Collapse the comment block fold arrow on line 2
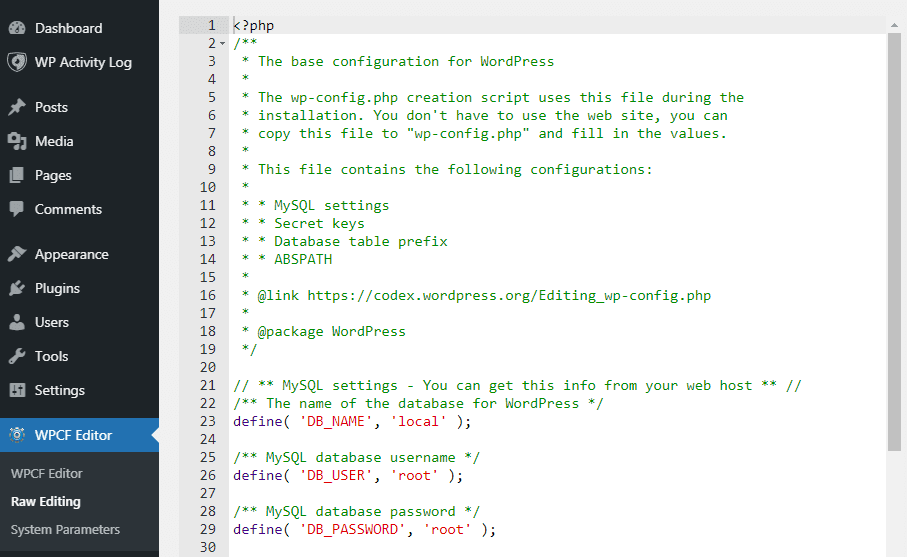This screenshot has width=907, height=557. coord(222,43)
